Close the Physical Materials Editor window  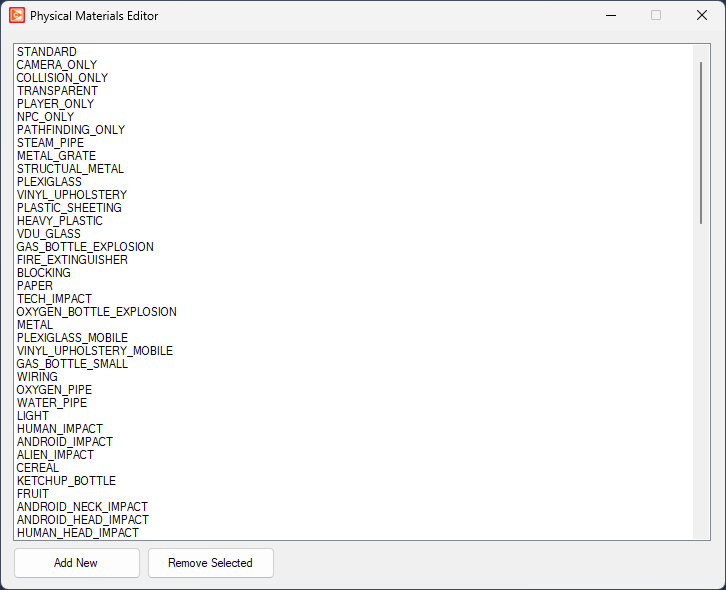[702, 16]
